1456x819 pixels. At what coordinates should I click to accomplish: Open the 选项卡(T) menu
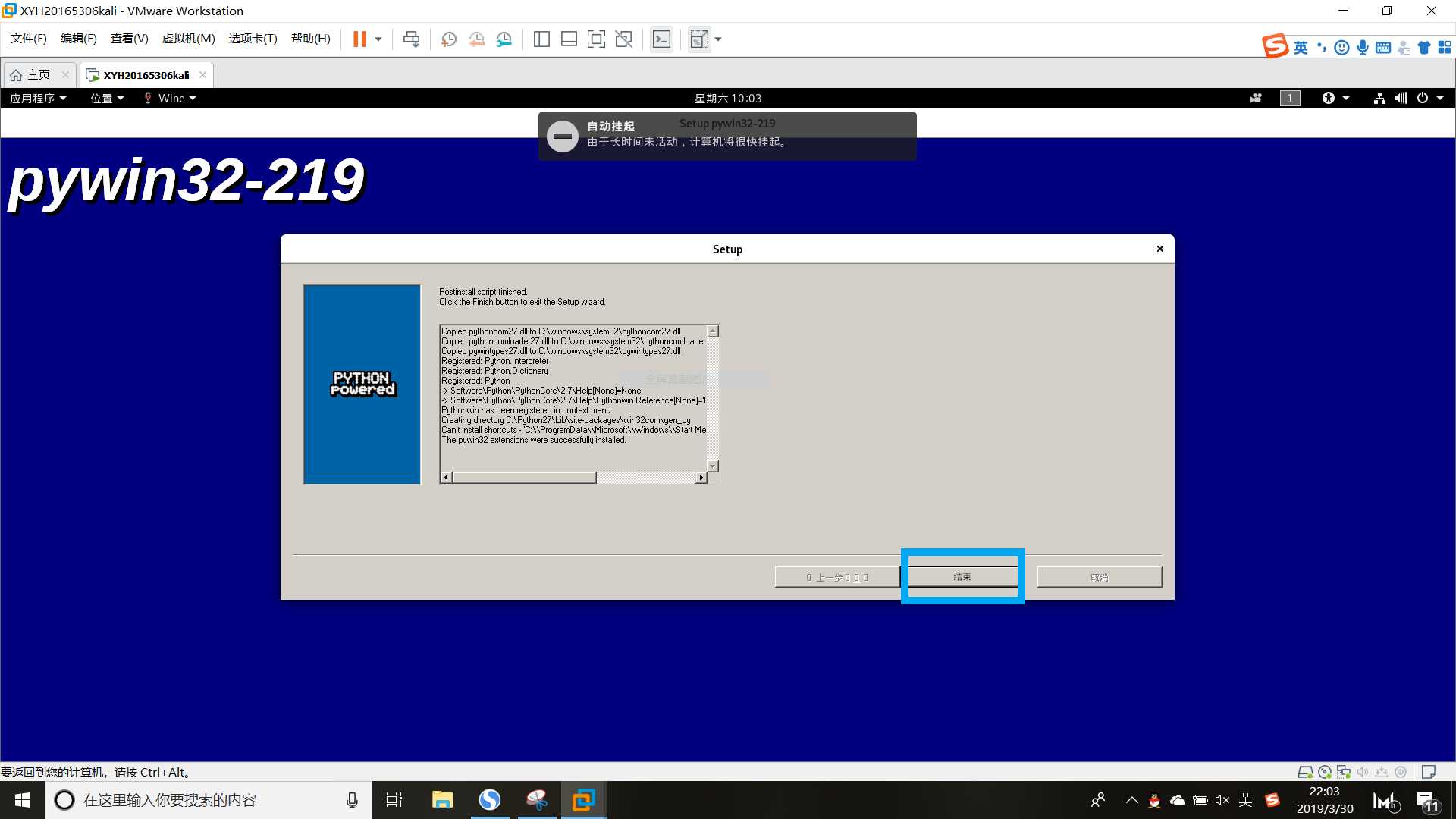(x=253, y=39)
